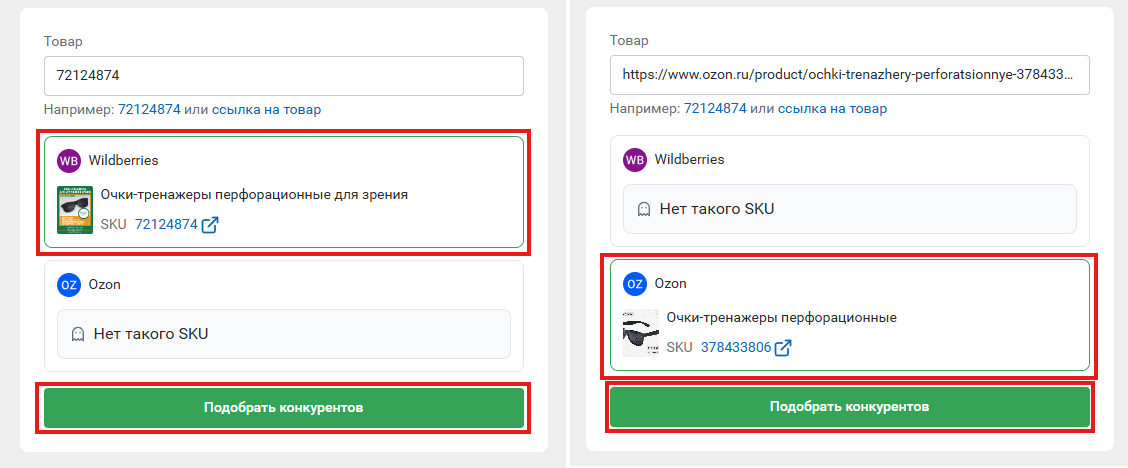1128x468 pixels.
Task: Click ghost icon in right Wildberries 'Нет такого SKU'
Action: [644, 209]
